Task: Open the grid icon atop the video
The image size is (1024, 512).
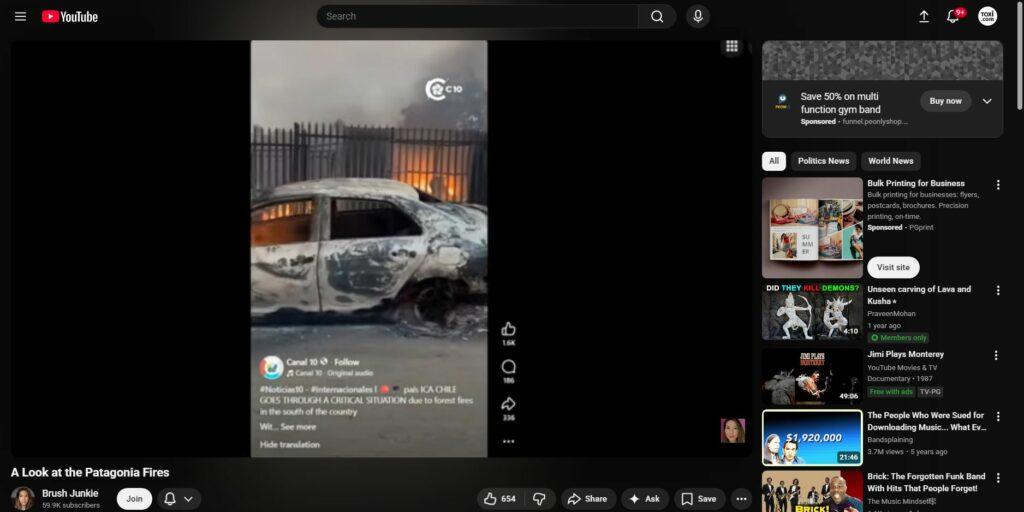Action: coord(732,46)
